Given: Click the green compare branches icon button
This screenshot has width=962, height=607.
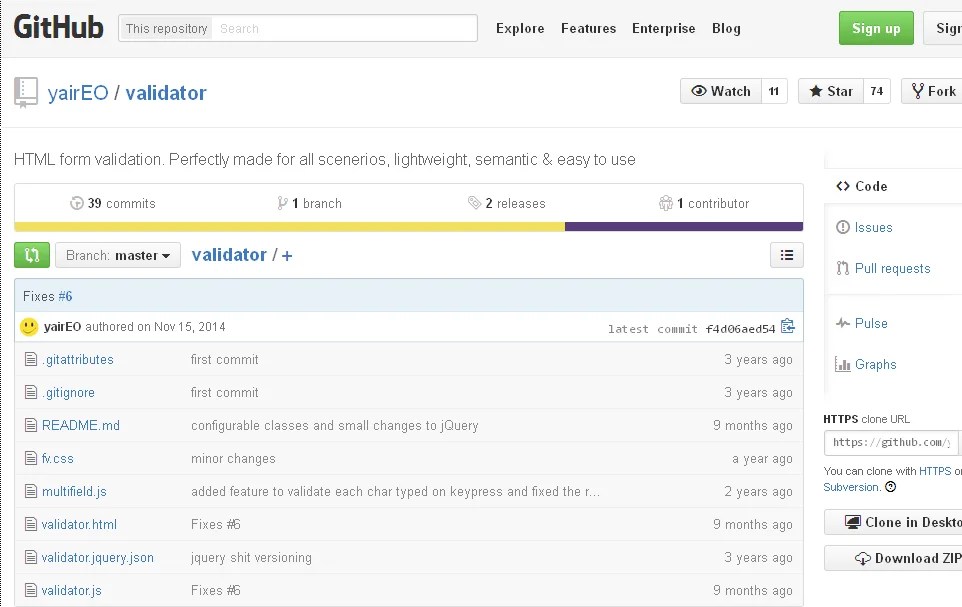Looking at the screenshot, I should pyautogui.click(x=32, y=255).
